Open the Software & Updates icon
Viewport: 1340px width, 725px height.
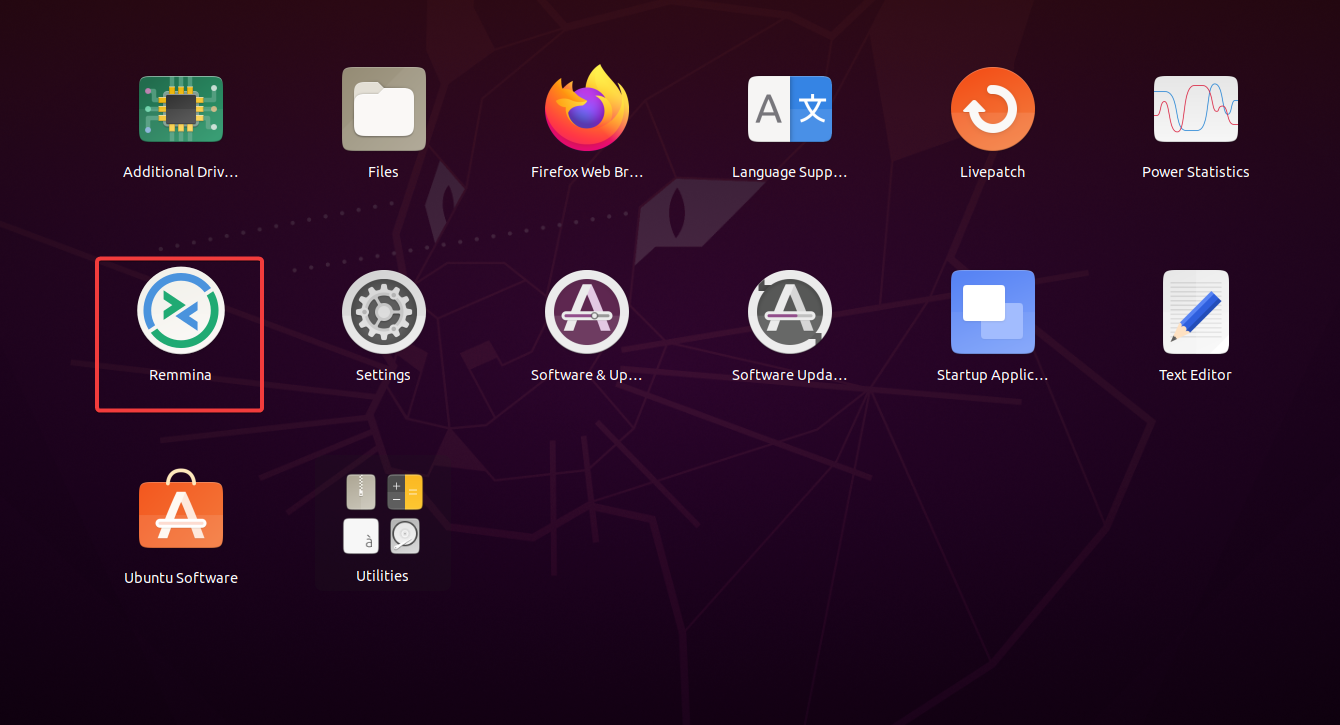(587, 312)
